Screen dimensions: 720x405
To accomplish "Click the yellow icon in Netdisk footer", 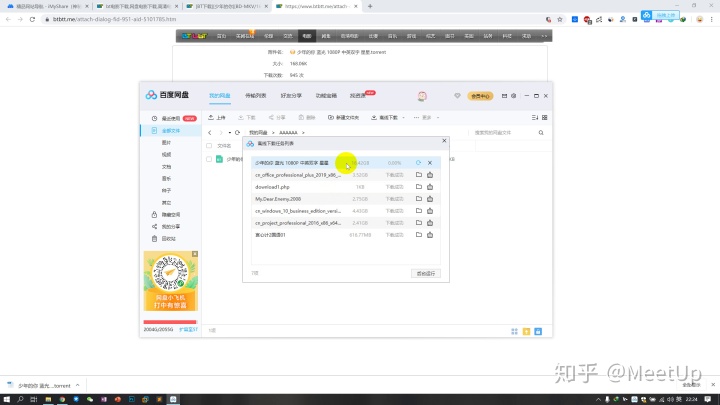I will [x=526, y=332].
